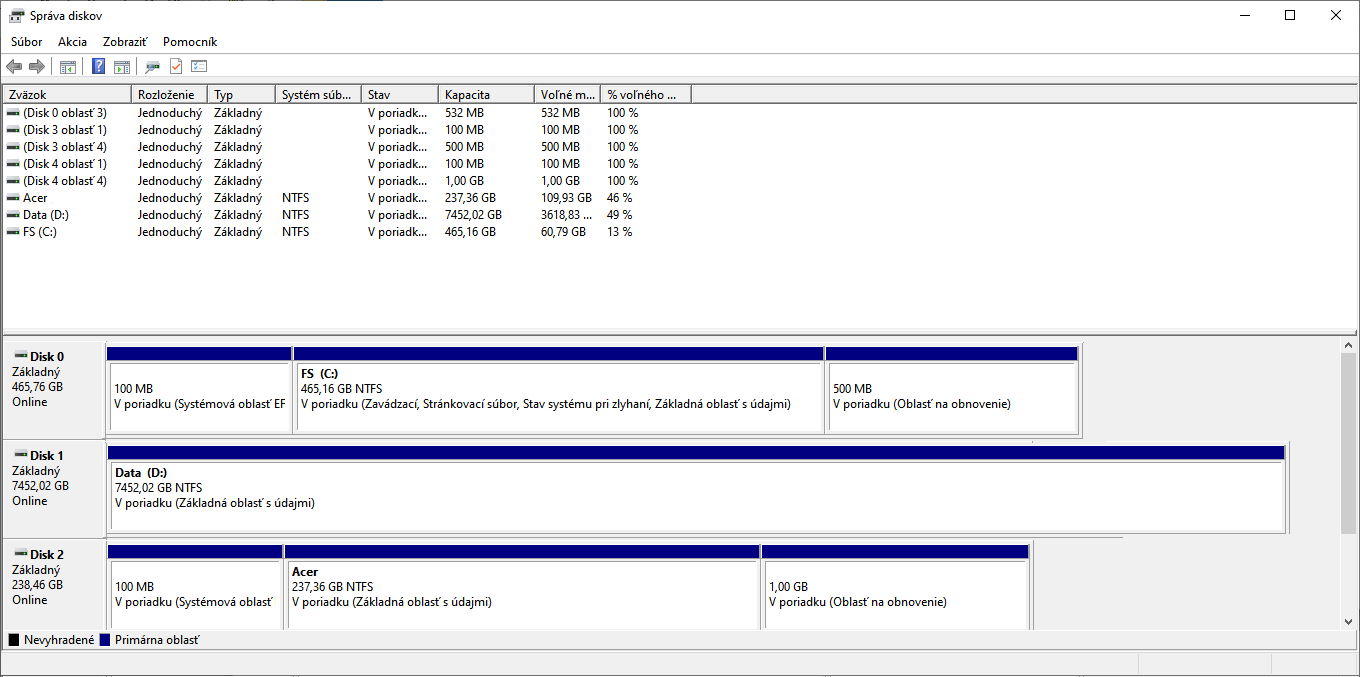Click the blue Primárna oblasť legend swatch

104,640
